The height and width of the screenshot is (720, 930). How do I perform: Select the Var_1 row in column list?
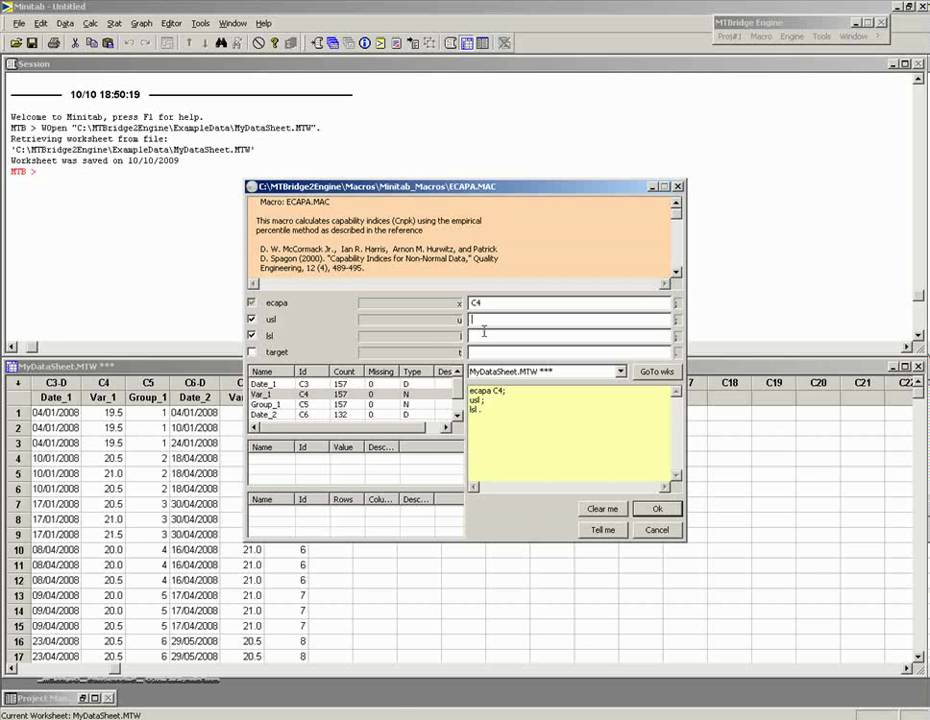point(350,394)
